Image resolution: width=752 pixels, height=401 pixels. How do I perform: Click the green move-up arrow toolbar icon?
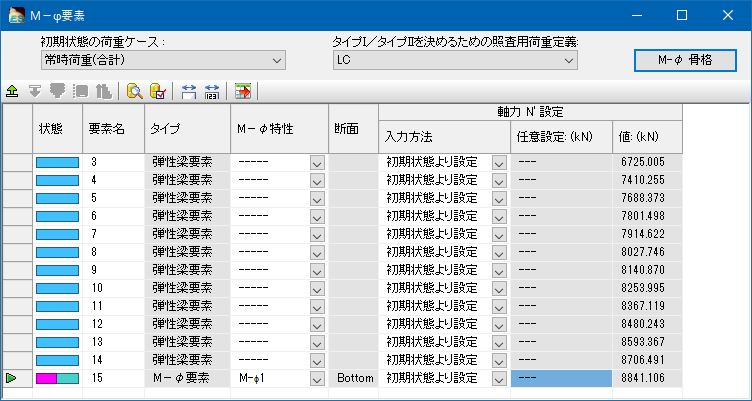point(12,91)
